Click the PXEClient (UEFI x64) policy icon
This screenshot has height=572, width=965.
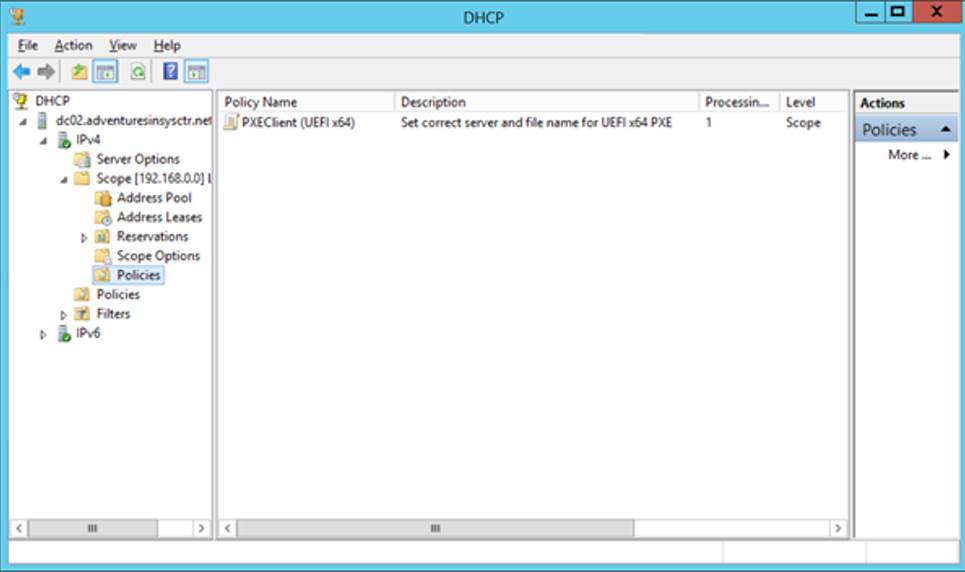[231, 122]
